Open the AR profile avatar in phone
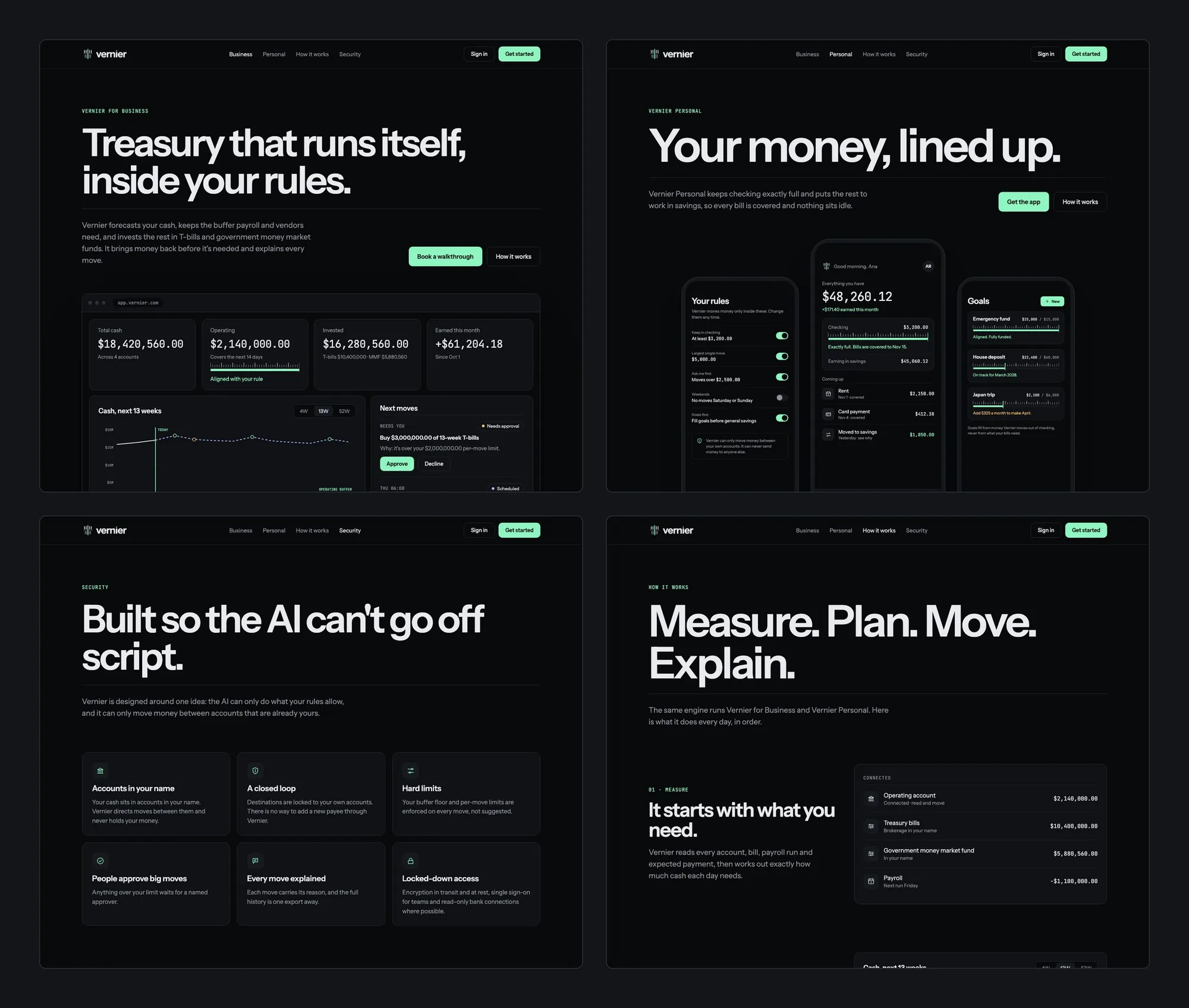 tap(928, 266)
